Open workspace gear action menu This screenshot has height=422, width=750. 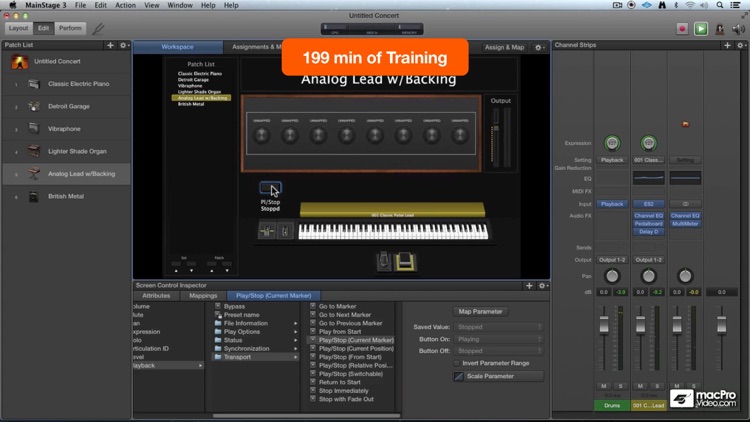coord(539,47)
